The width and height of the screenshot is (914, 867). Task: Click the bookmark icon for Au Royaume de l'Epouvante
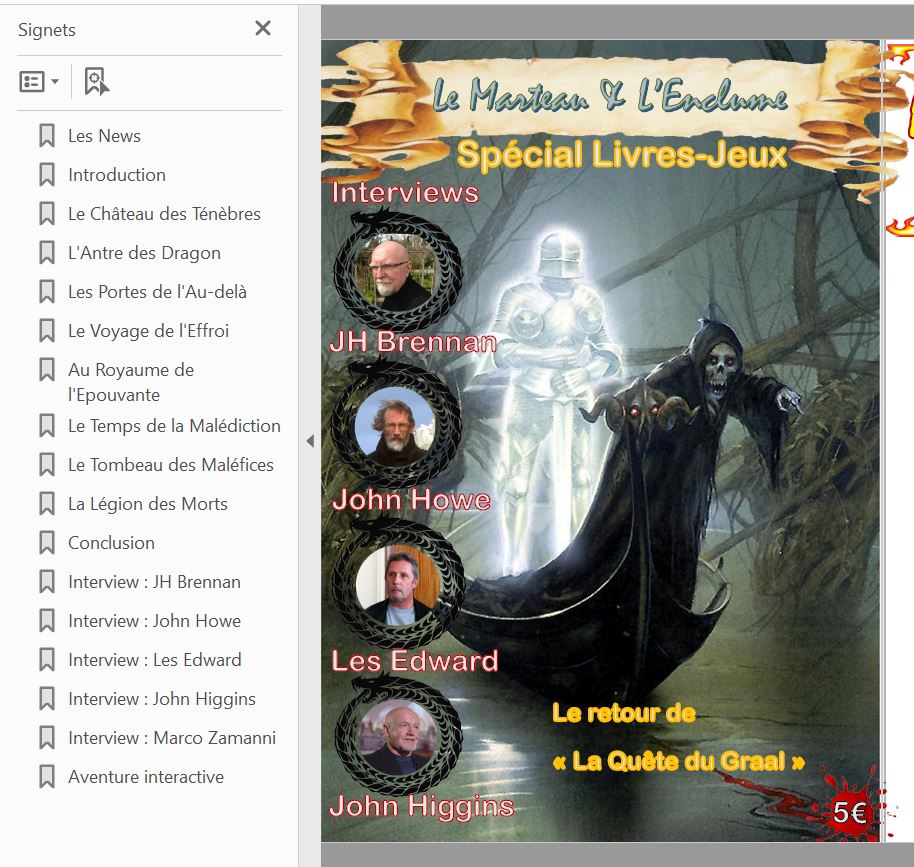click(x=47, y=370)
